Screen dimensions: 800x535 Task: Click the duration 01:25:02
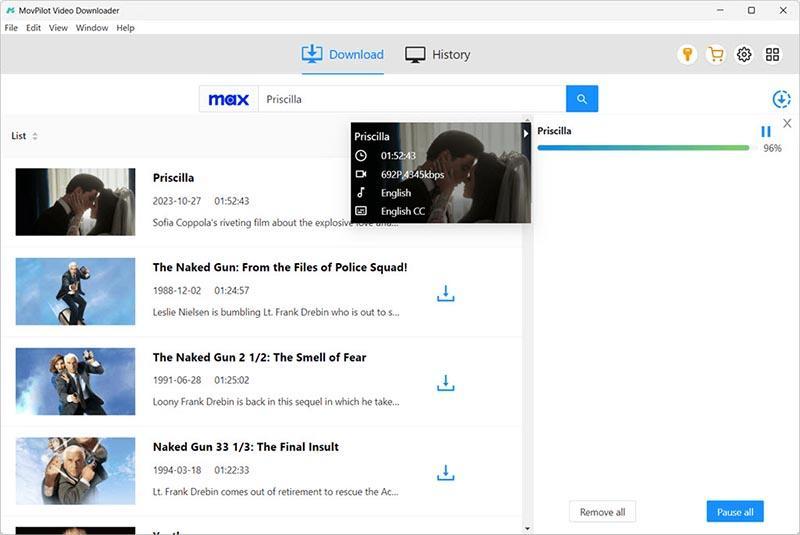232,380
